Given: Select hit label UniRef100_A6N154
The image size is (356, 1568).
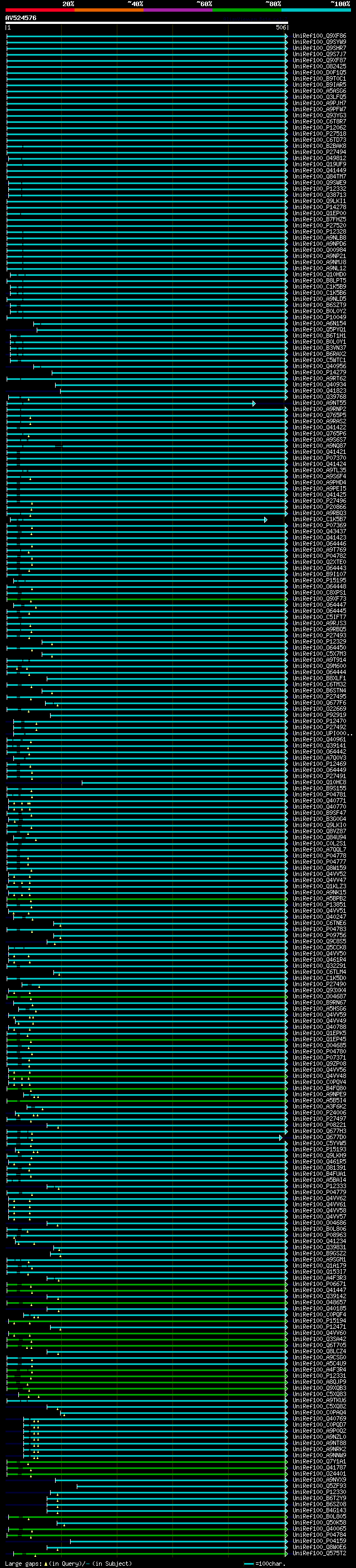Looking at the screenshot, I should click(x=319, y=324).
